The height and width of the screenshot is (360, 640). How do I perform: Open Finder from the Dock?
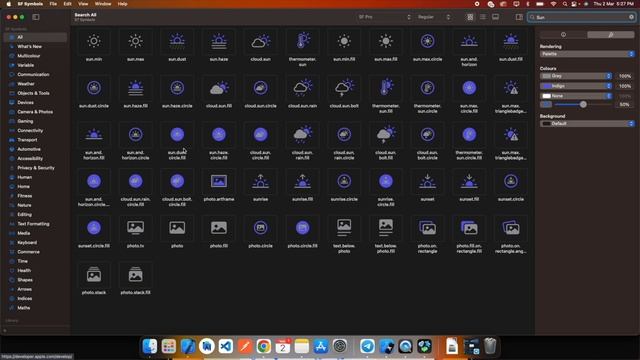[150, 346]
